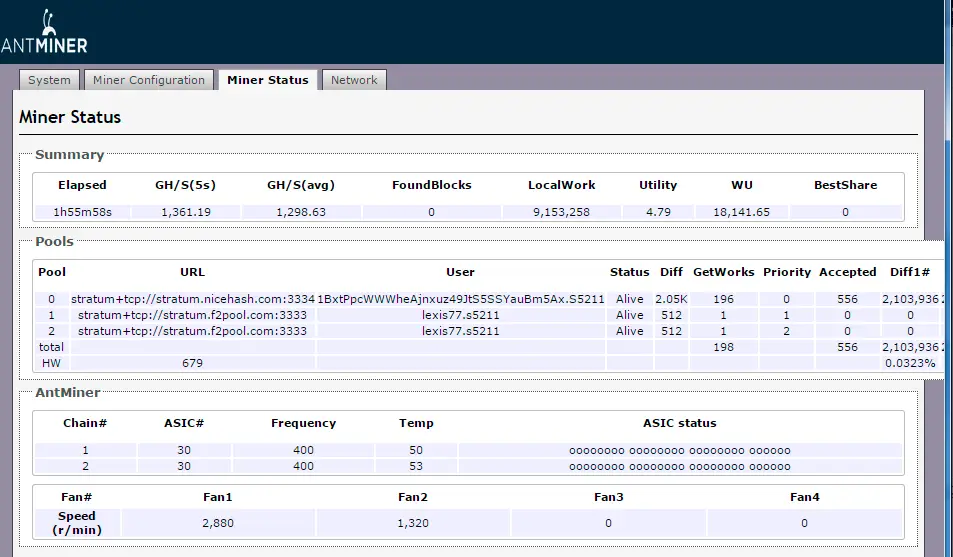Image resolution: width=953 pixels, height=557 pixels.
Task: Click the pool 0 Accepted value 556
Action: 847,299
